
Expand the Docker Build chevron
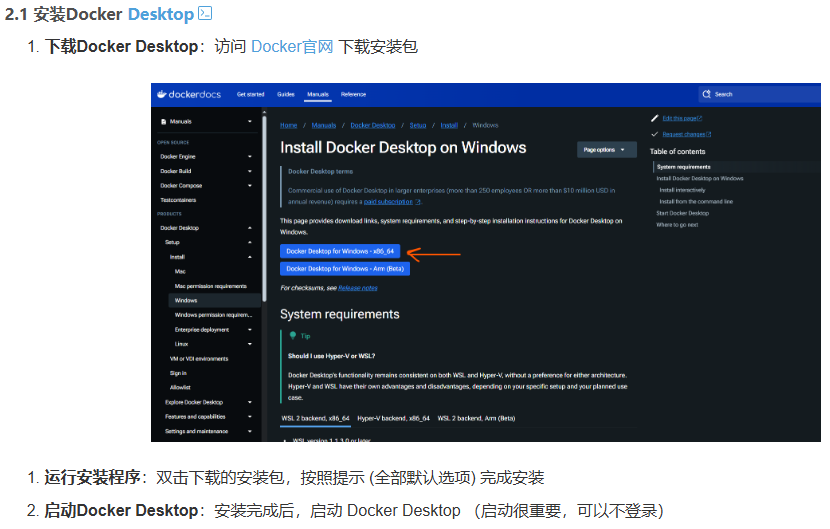click(x=250, y=171)
